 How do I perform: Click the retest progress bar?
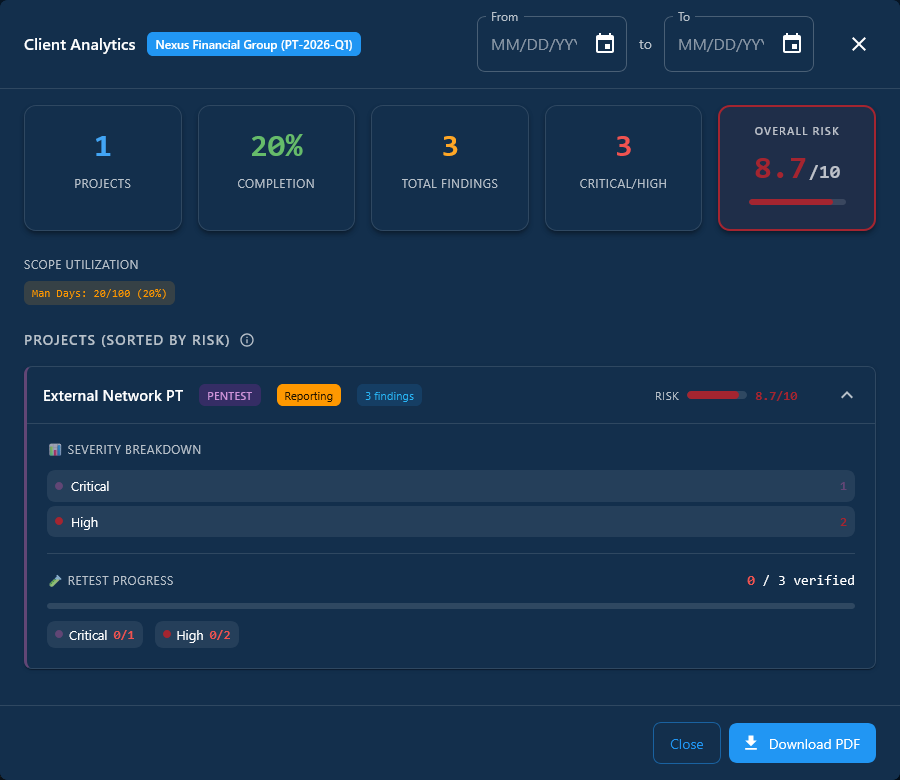[451, 606]
